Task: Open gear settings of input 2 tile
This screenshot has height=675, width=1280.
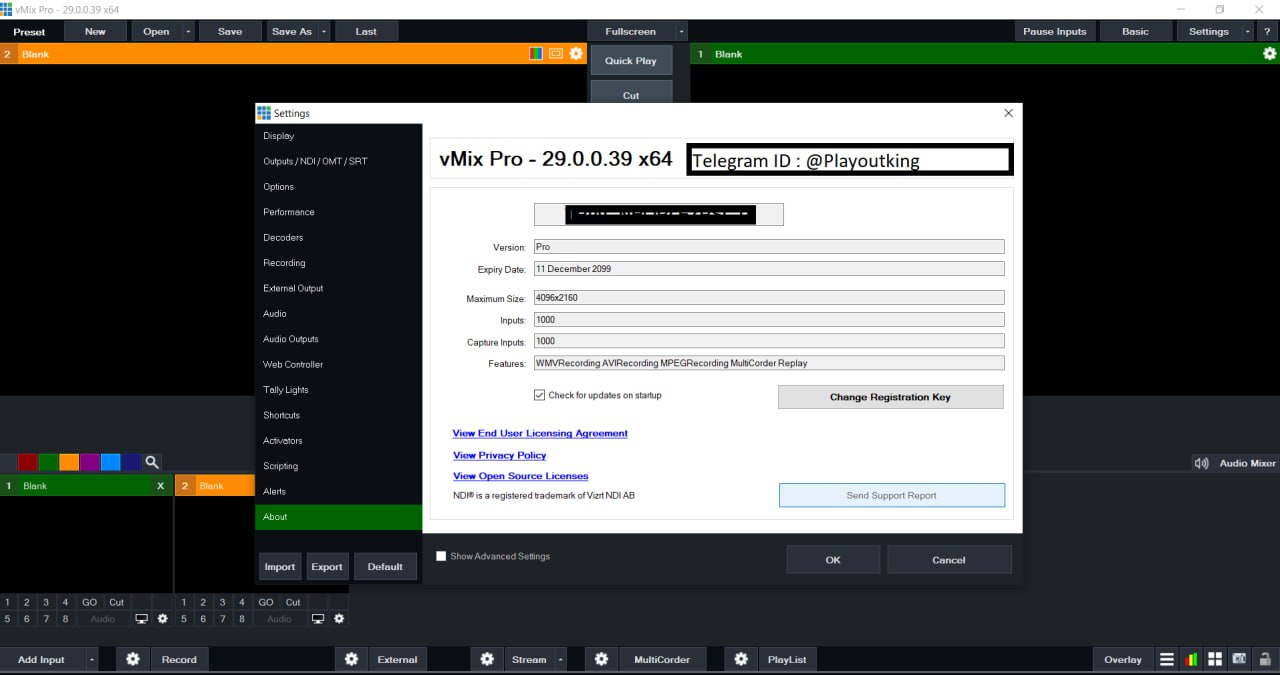Action: pyautogui.click(x=339, y=619)
